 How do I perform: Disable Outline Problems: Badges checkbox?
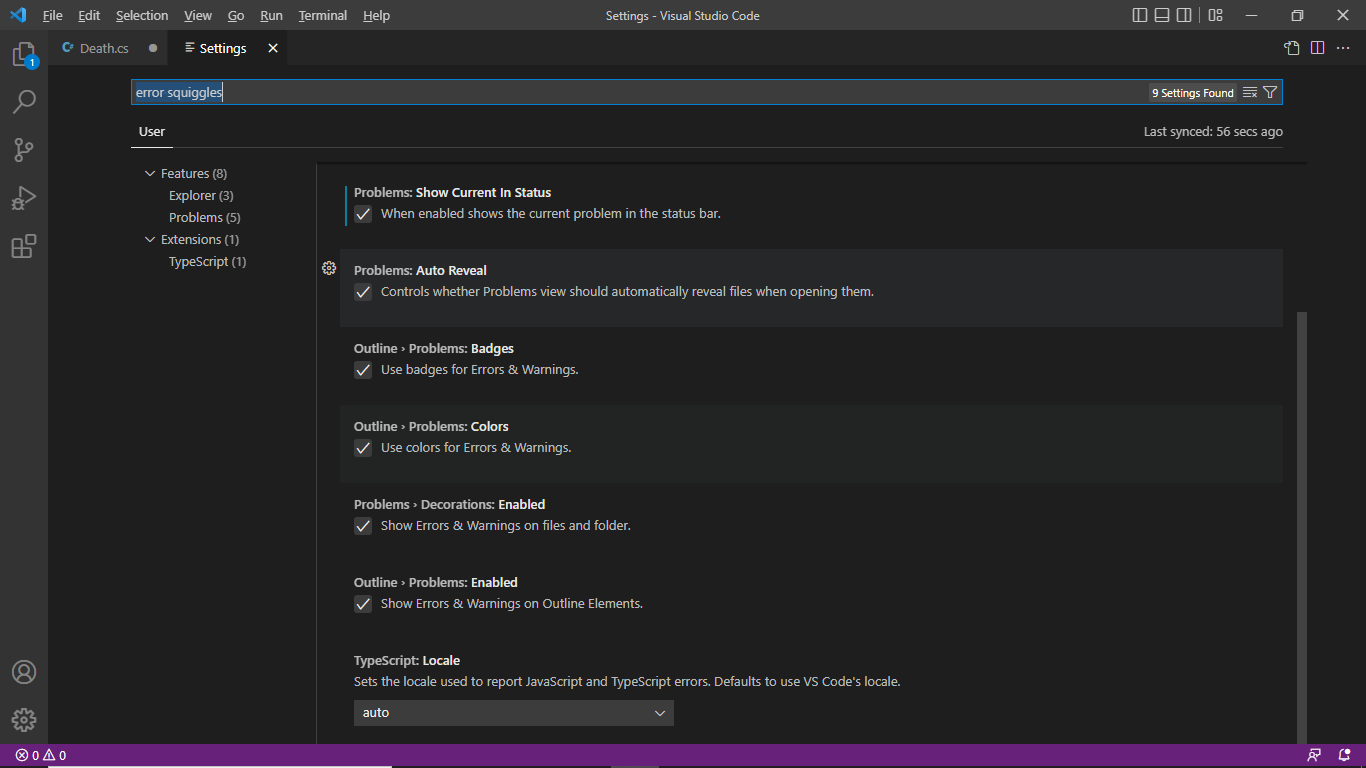(363, 370)
